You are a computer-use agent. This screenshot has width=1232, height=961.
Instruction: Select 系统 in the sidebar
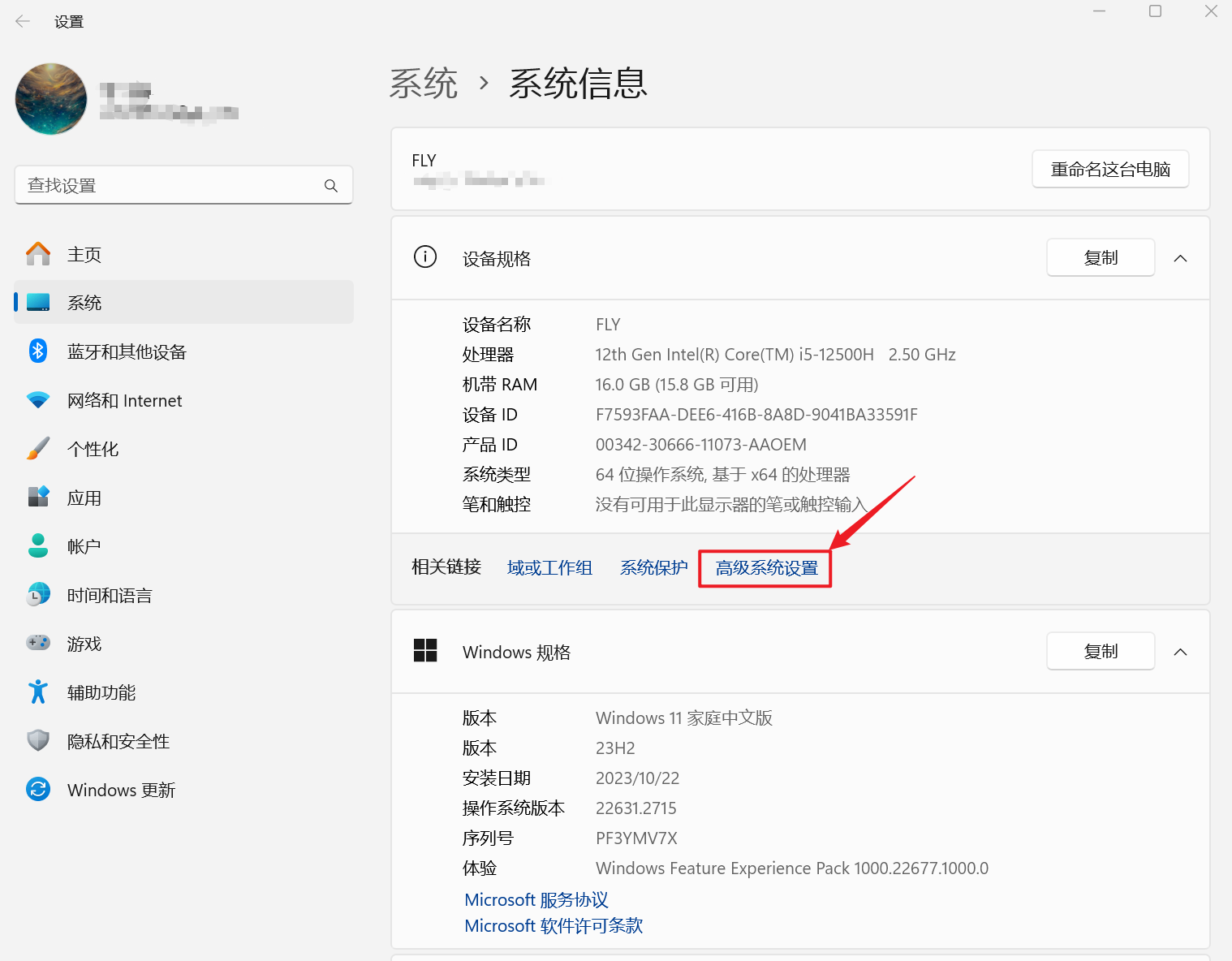(183, 303)
